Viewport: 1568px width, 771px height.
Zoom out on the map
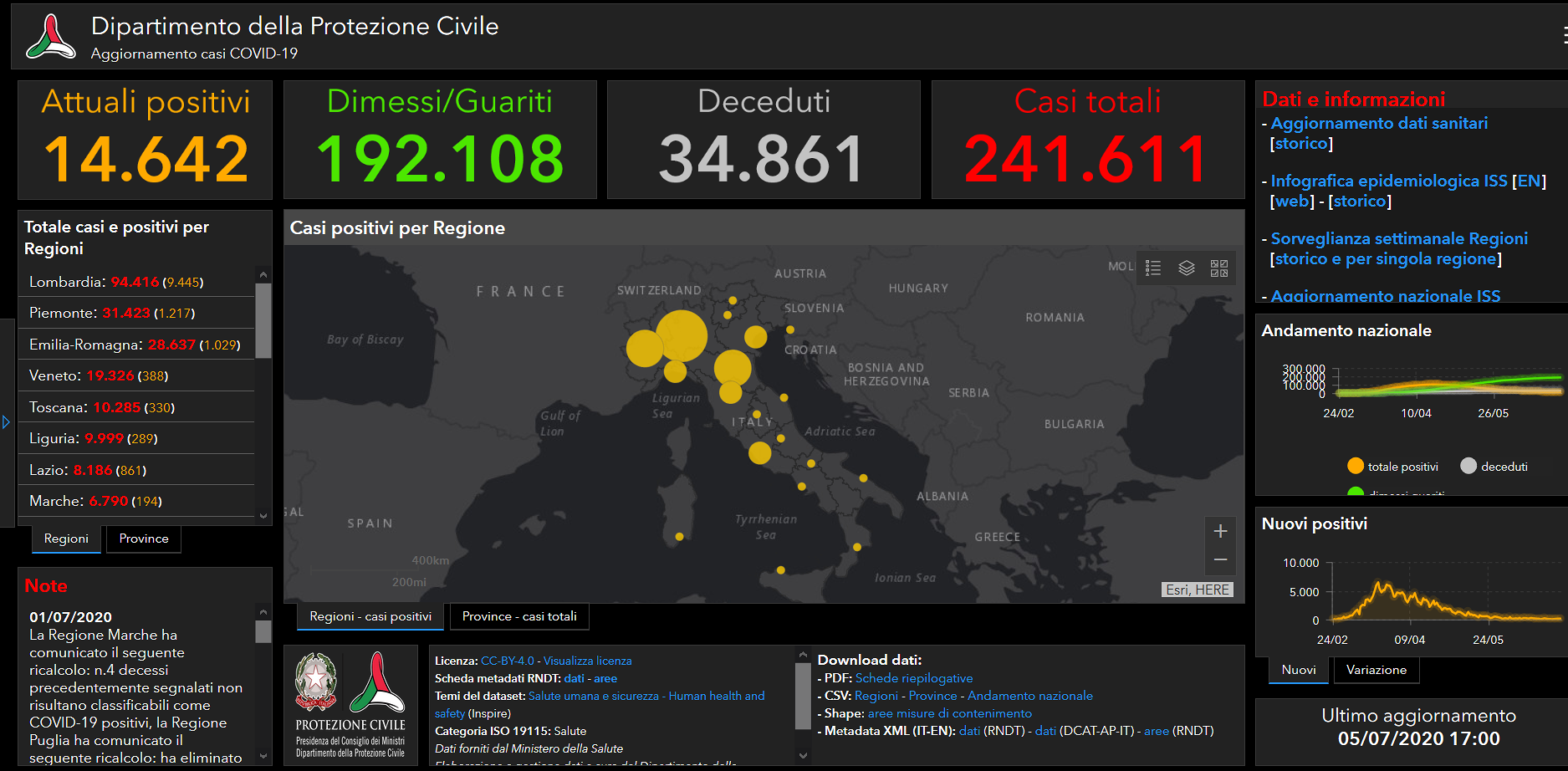coord(1220,560)
